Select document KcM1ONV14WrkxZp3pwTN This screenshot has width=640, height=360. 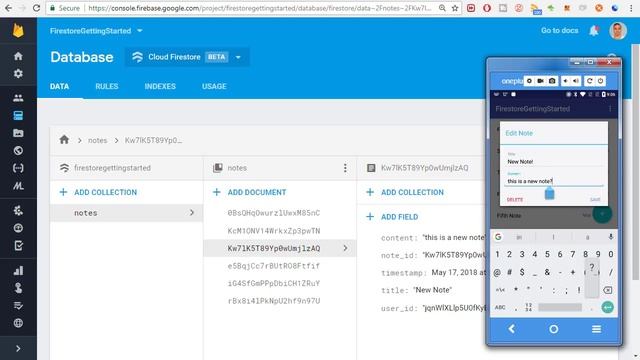click(273, 231)
